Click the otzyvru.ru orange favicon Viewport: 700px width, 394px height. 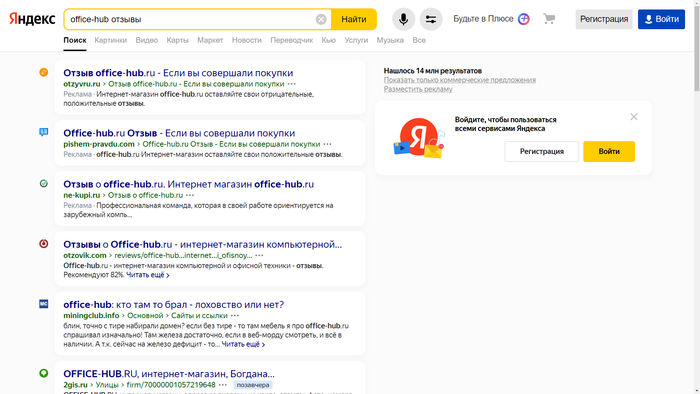pyautogui.click(x=44, y=72)
